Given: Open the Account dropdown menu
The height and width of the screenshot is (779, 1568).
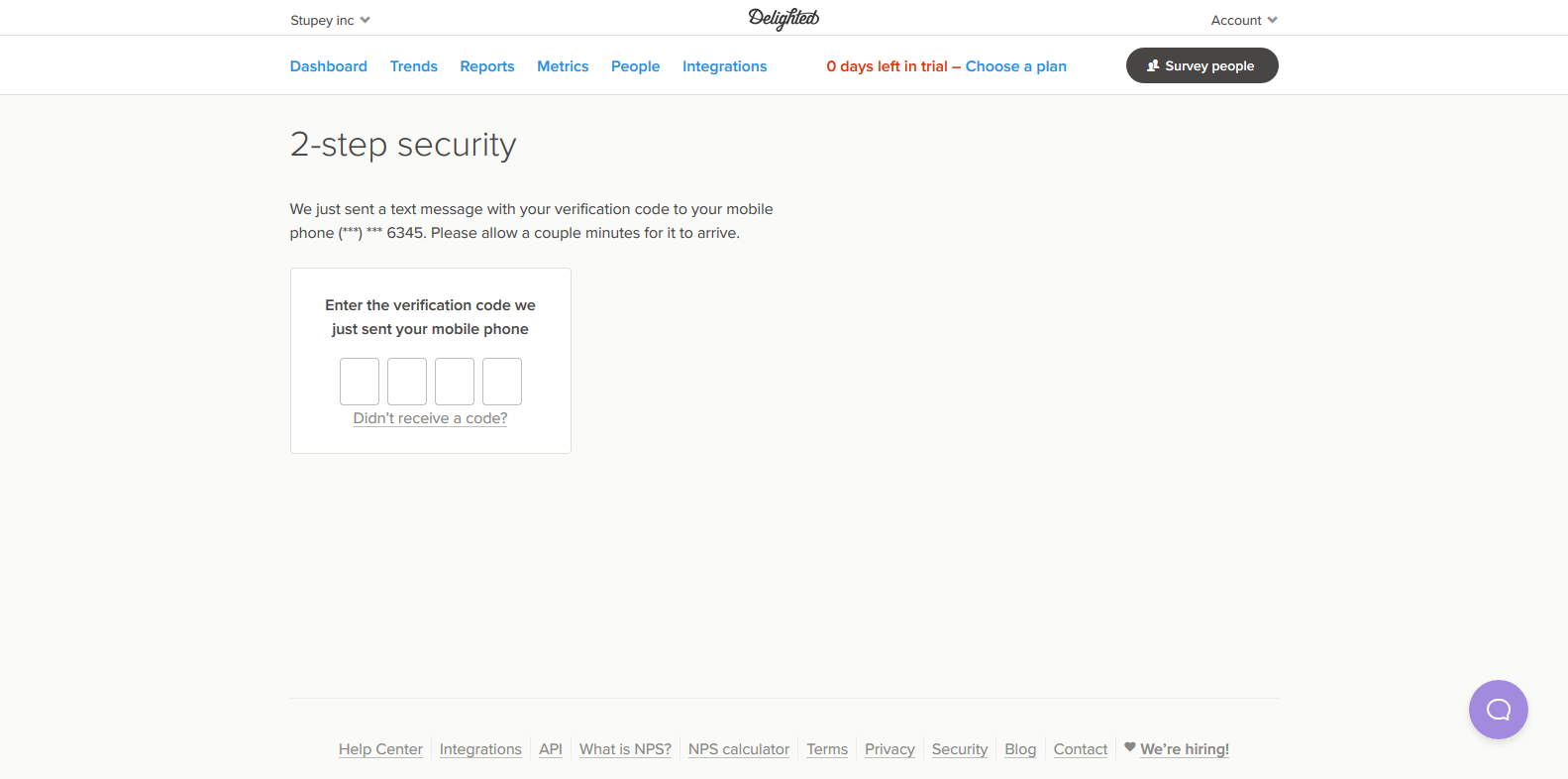Looking at the screenshot, I should [x=1244, y=20].
